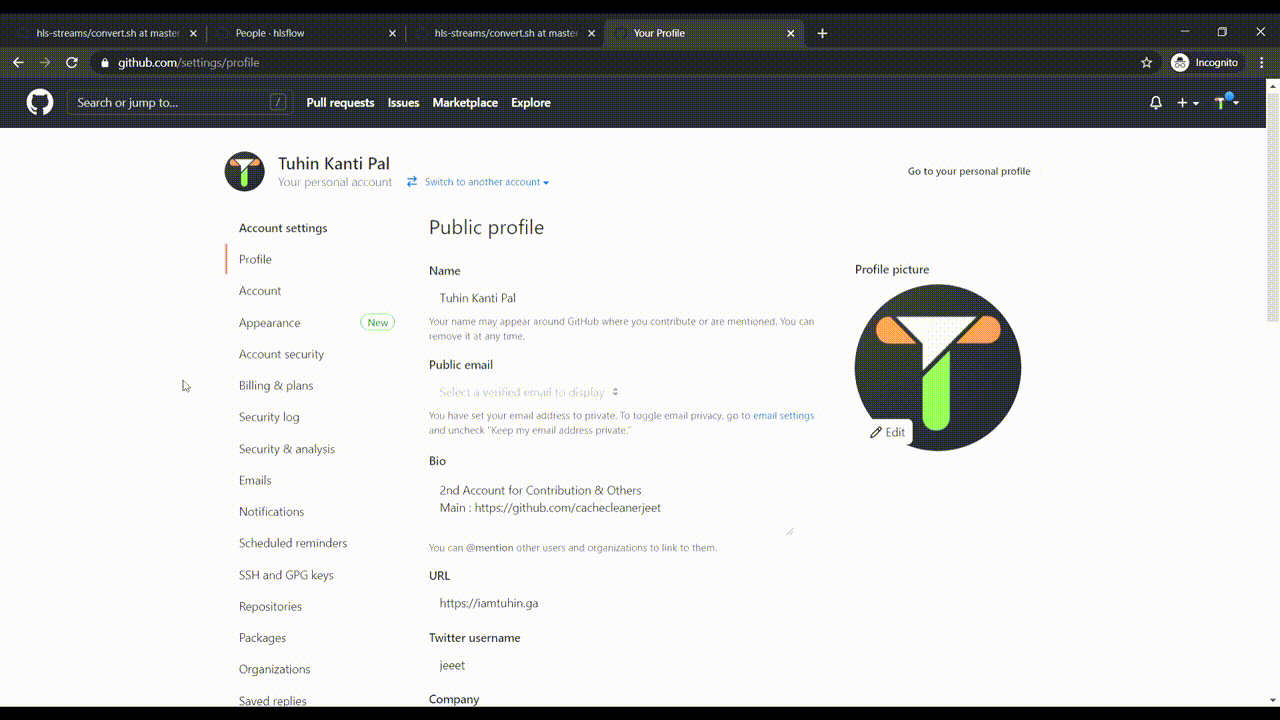Open the GitHub logo homepage link
The width and height of the screenshot is (1280, 720).
40,102
